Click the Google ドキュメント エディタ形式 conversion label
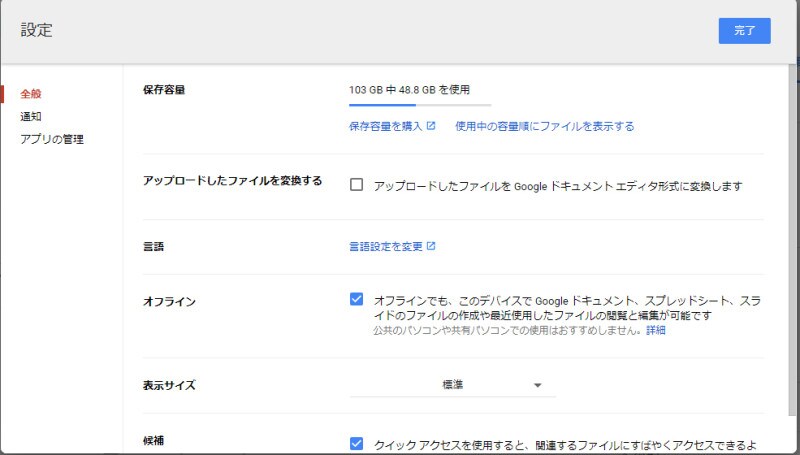Image resolution: width=800 pixels, height=455 pixels. click(558, 186)
